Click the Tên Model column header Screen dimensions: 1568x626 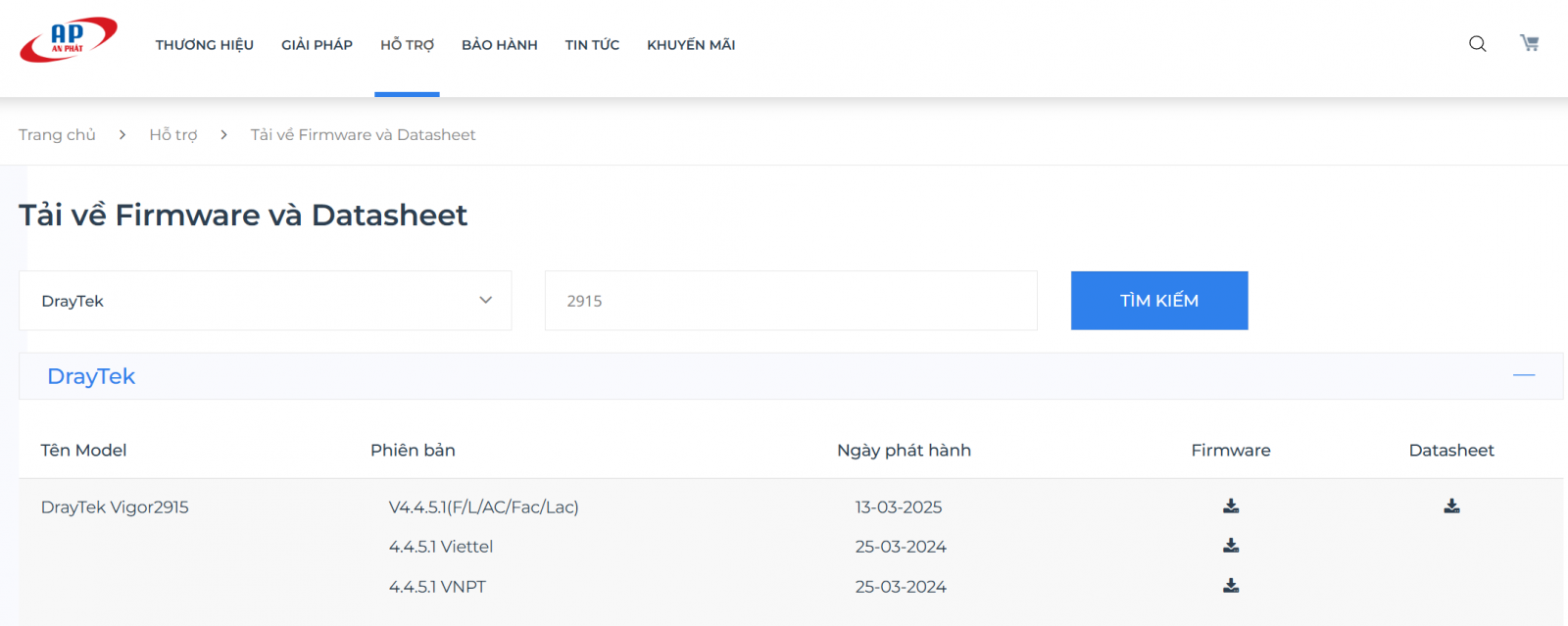coord(83,451)
